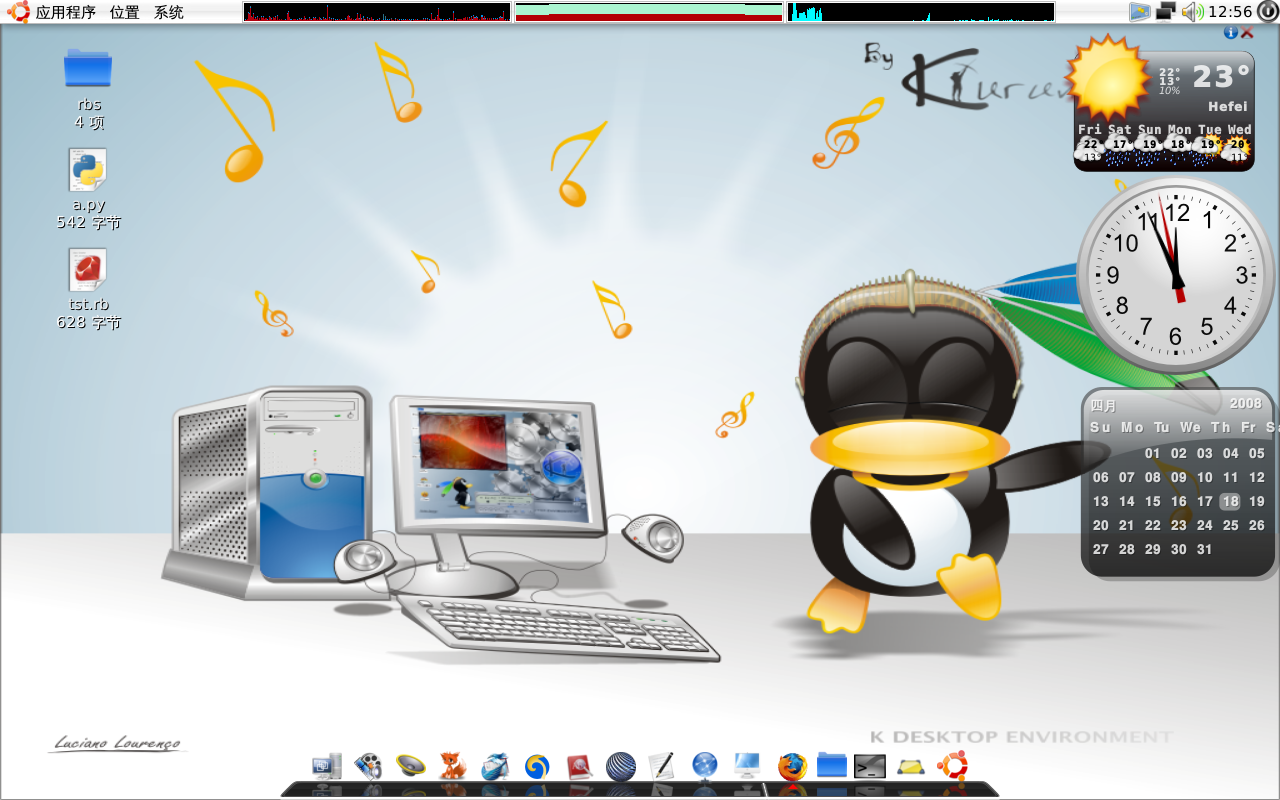Launch the orange fox dock icon

(453, 767)
